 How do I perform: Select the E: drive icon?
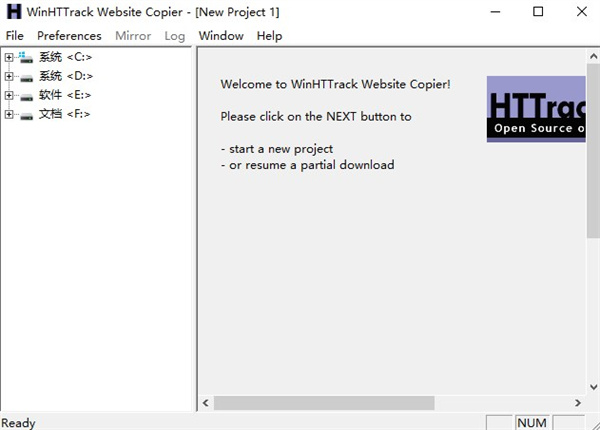26,97
